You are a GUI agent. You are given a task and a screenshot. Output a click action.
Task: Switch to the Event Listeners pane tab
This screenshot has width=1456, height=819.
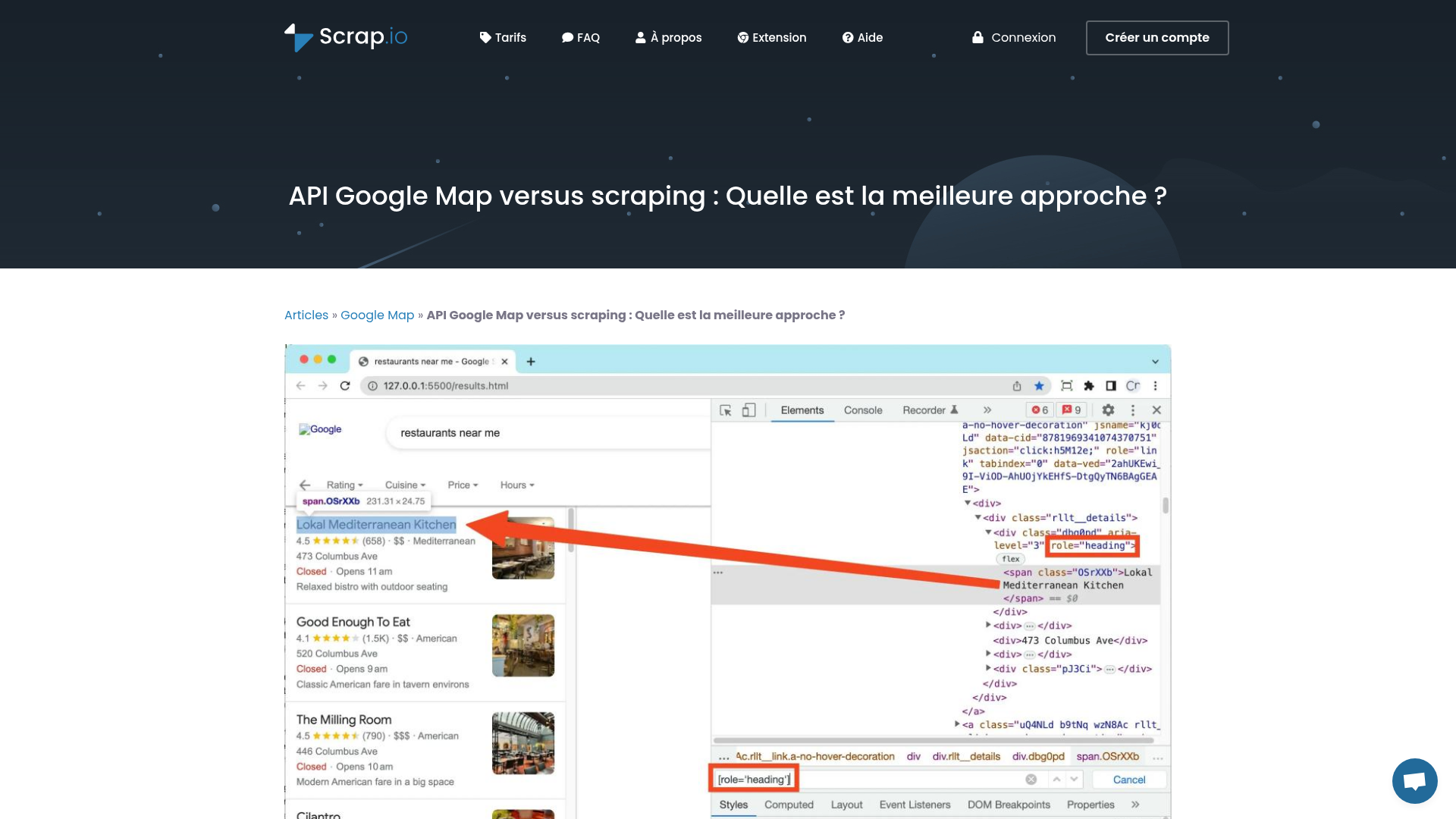915,805
